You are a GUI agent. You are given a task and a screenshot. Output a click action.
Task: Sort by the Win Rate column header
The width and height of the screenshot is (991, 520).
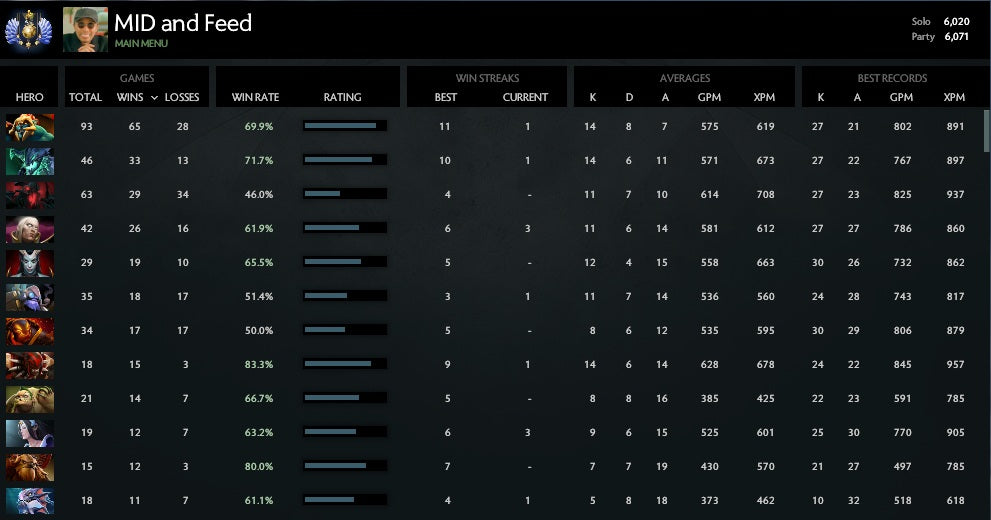[255, 98]
